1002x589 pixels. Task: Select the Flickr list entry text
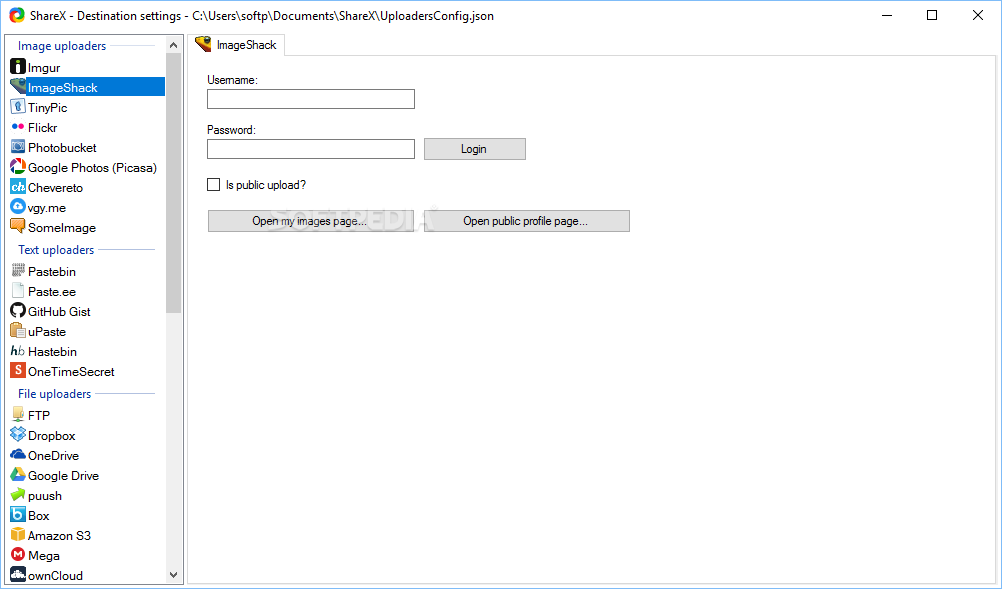(42, 128)
